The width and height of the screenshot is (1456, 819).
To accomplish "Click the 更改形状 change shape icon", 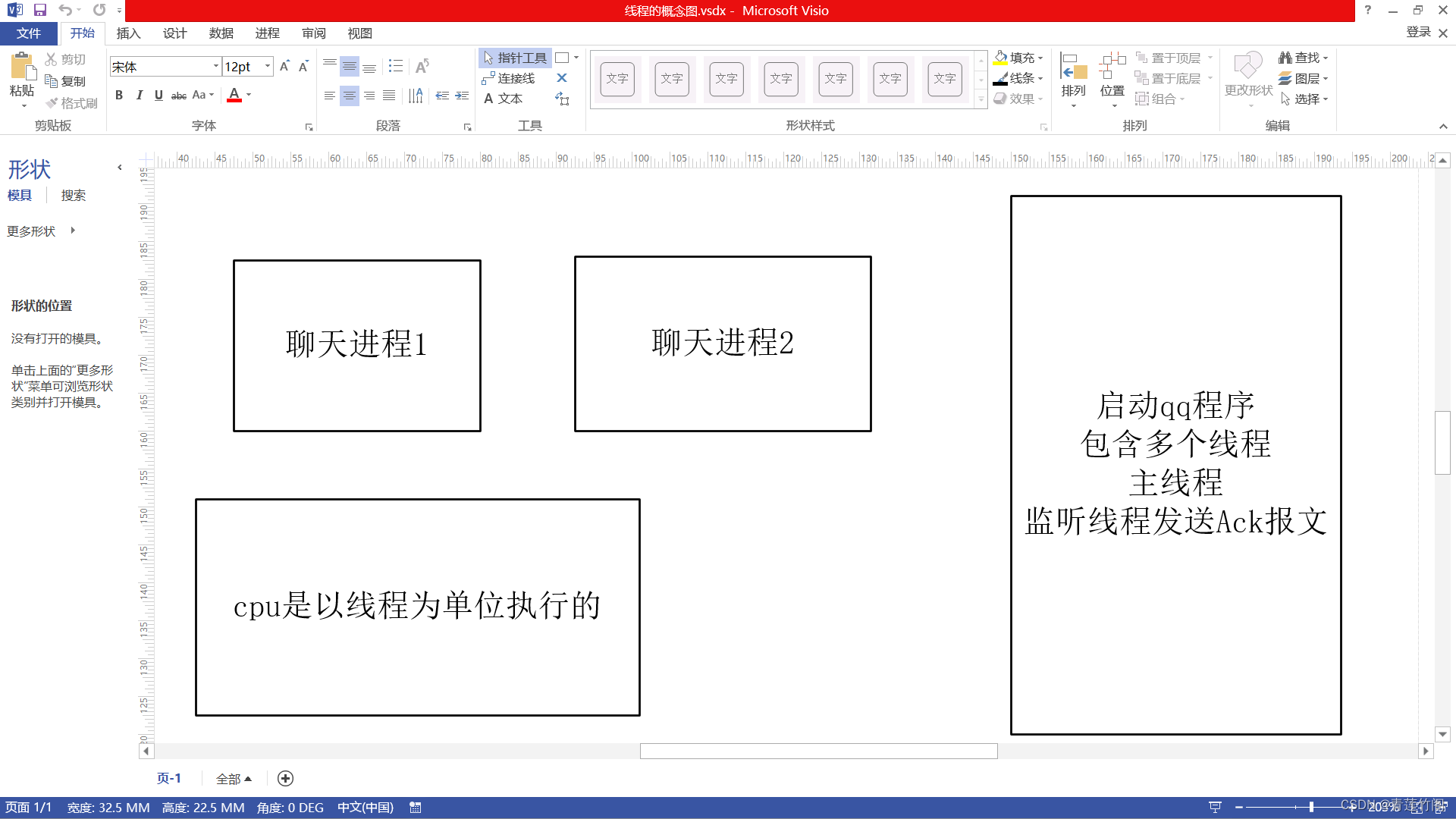I will click(1247, 76).
